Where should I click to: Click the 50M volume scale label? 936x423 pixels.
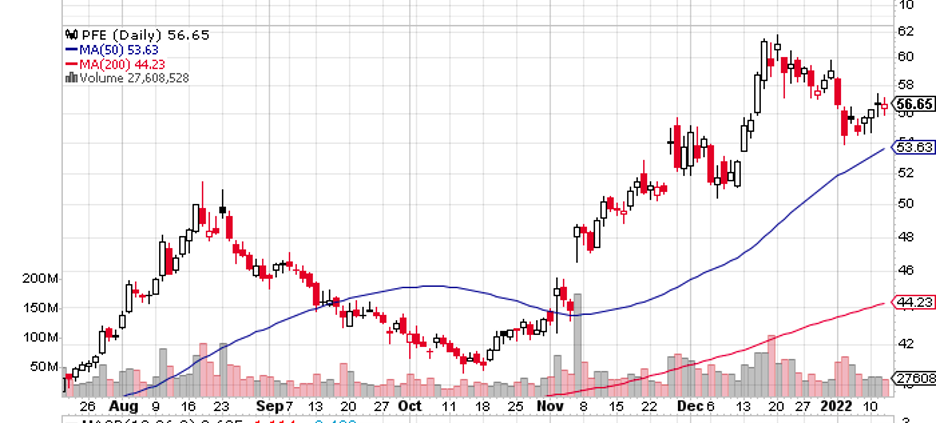point(43,366)
